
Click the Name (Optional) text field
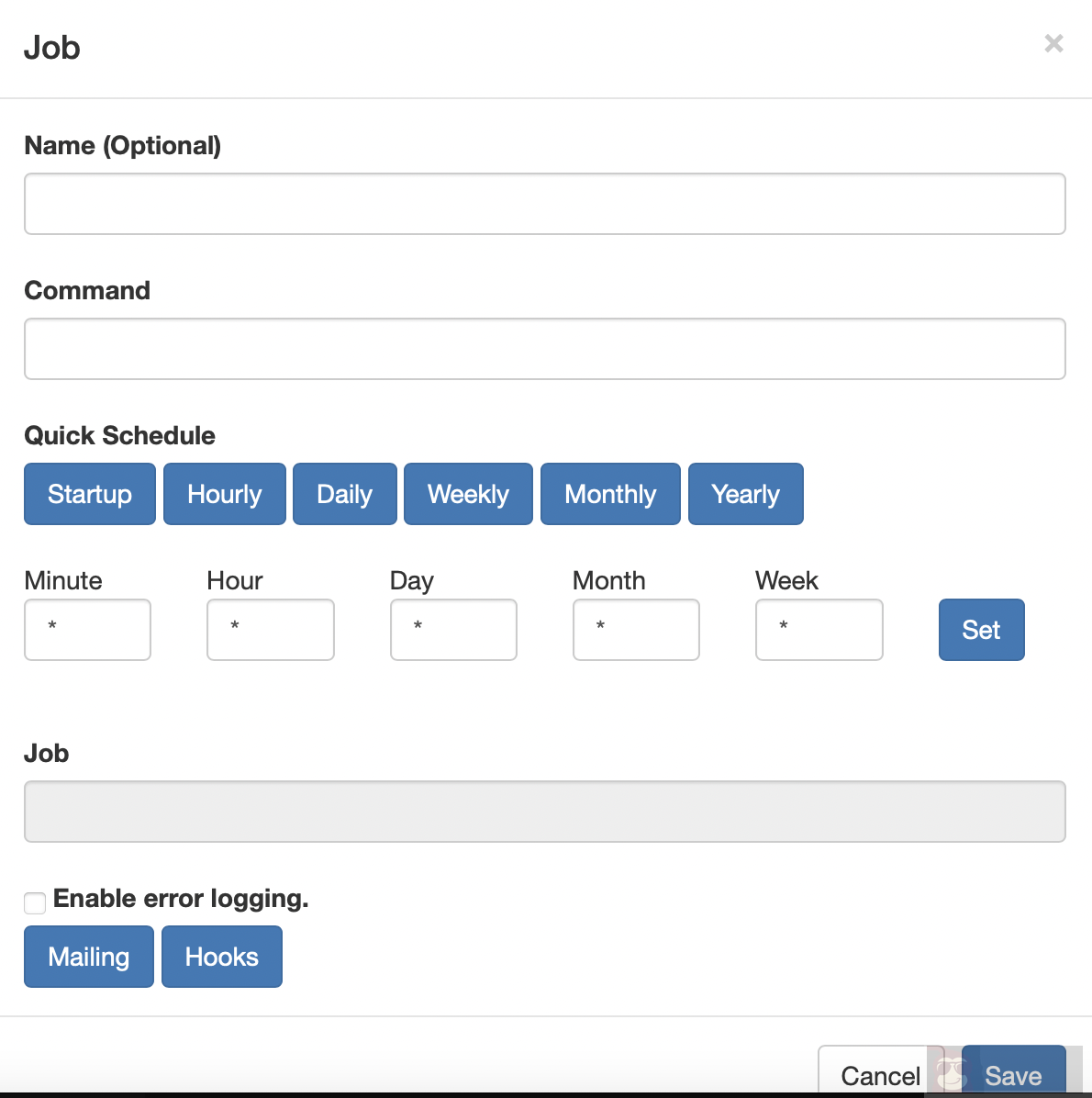[544, 204]
